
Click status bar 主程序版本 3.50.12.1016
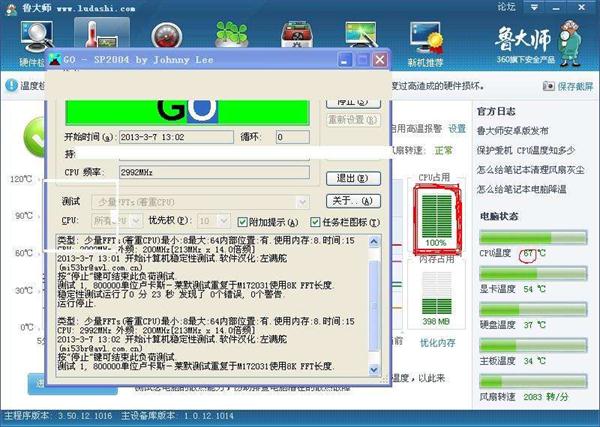[x=59, y=416]
